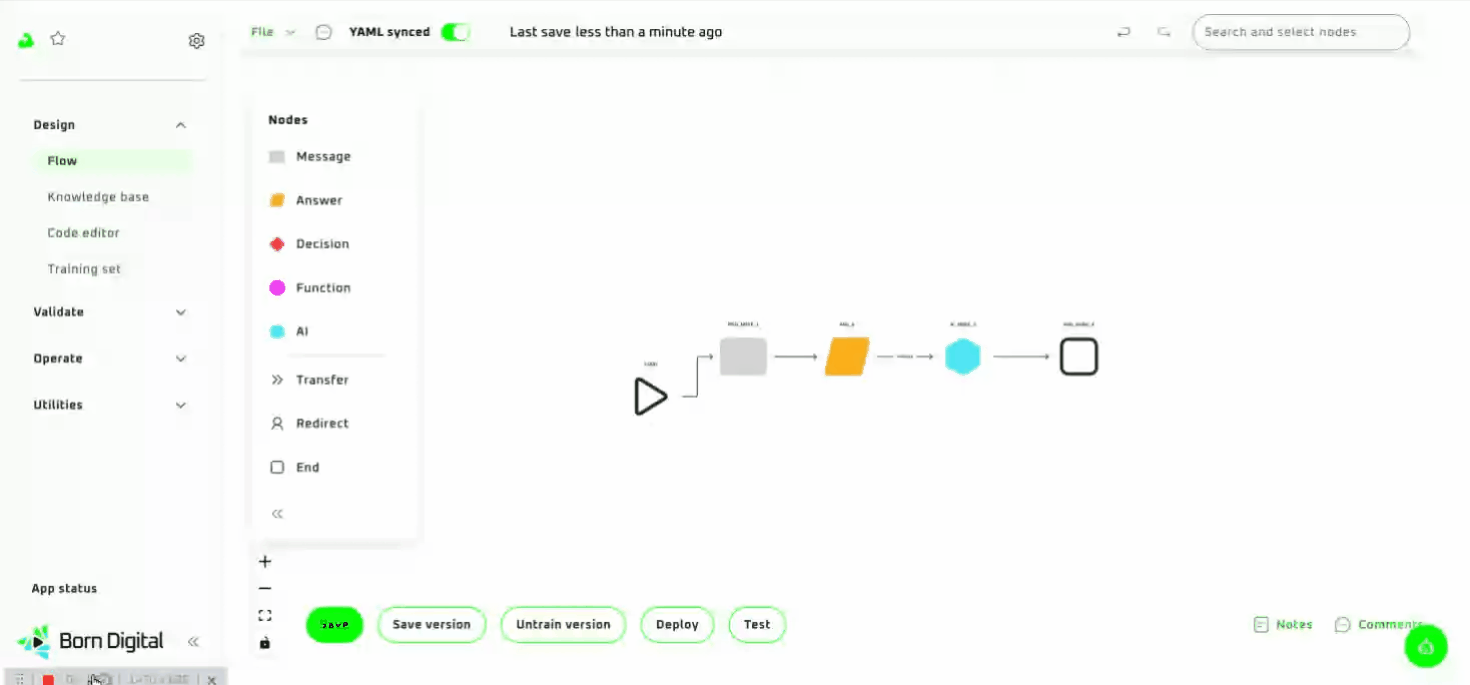Click the star favorite icon
This screenshot has height=685, width=1470.
(58, 39)
